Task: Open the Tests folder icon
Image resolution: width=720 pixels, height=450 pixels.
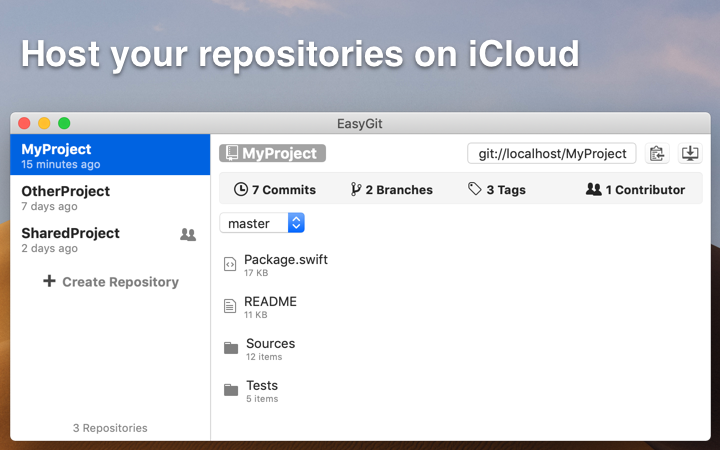Action: [x=231, y=390]
